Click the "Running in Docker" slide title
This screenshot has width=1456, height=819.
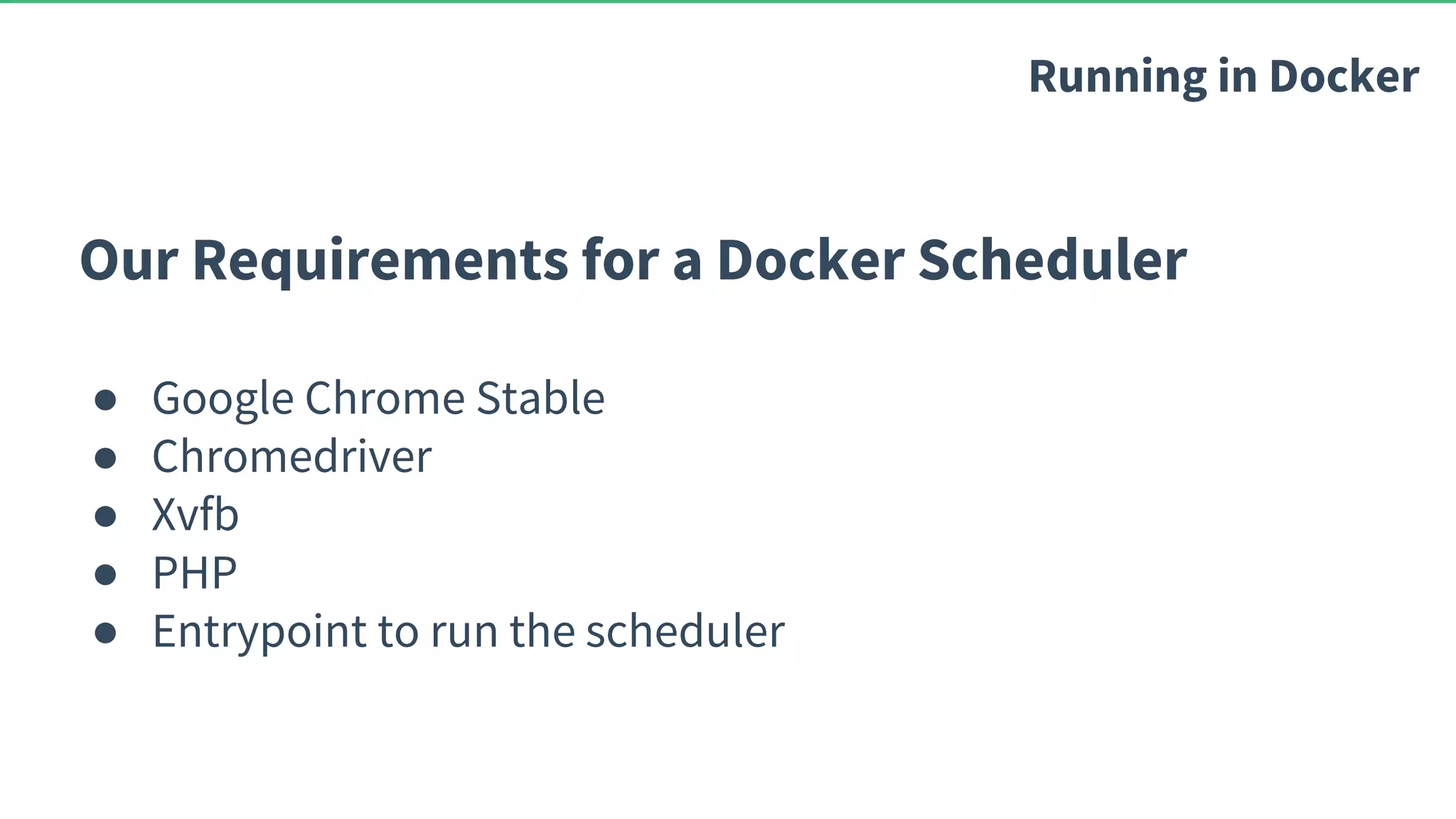(1223, 77)
